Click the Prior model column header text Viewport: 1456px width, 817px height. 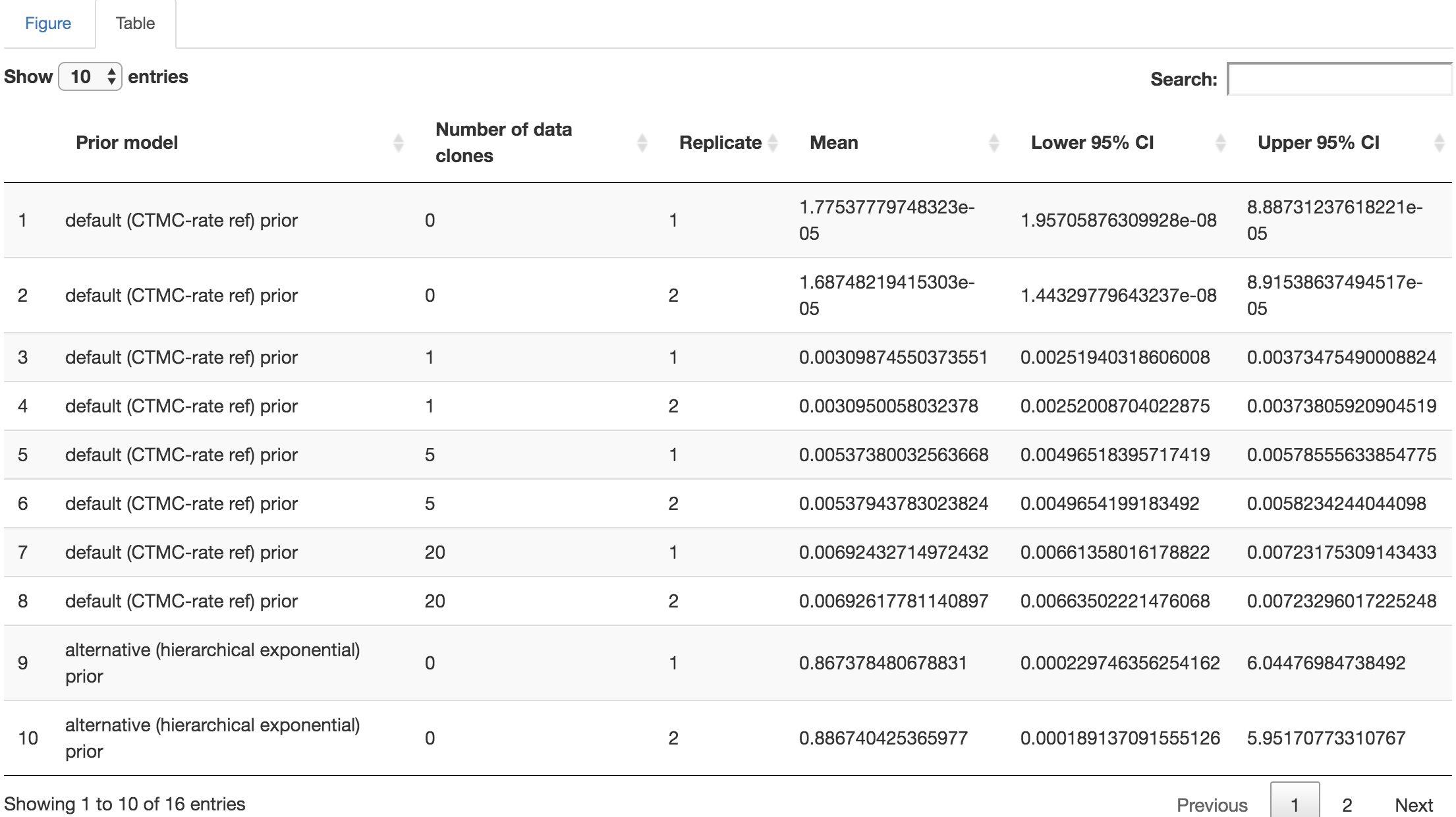126,142
